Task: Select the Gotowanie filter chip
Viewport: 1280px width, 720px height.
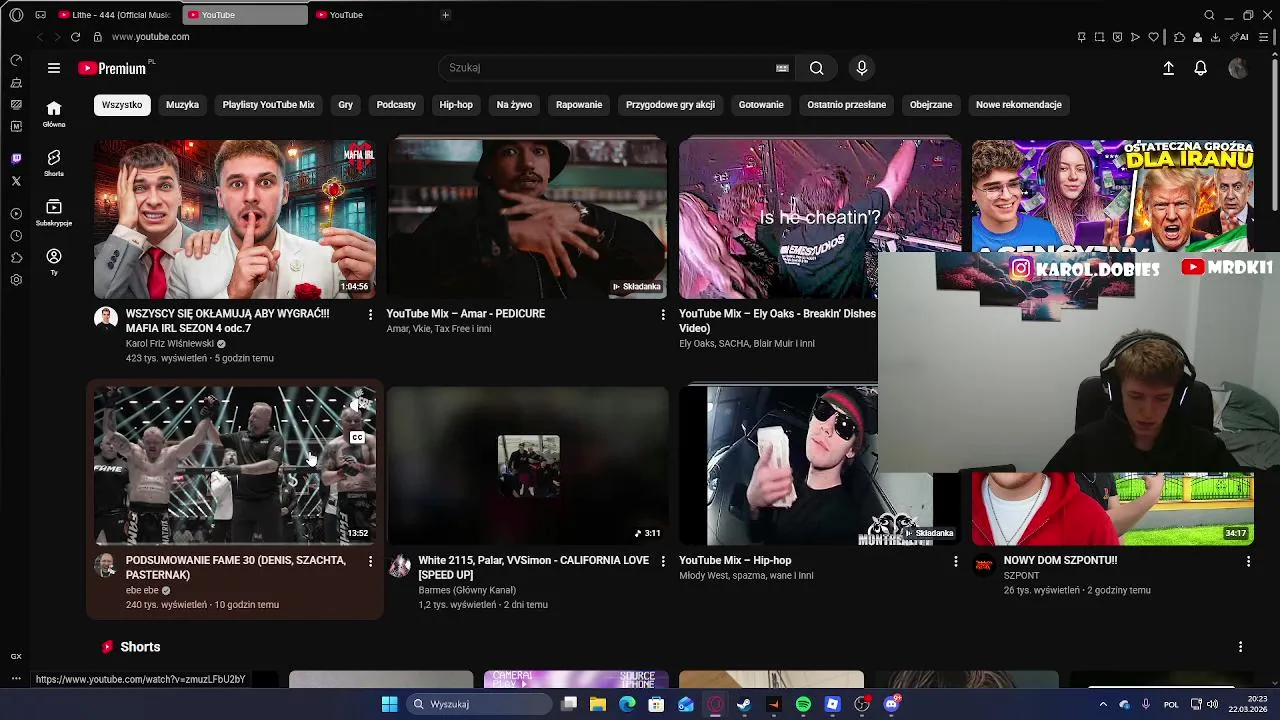Action: [x=761, y=105]
